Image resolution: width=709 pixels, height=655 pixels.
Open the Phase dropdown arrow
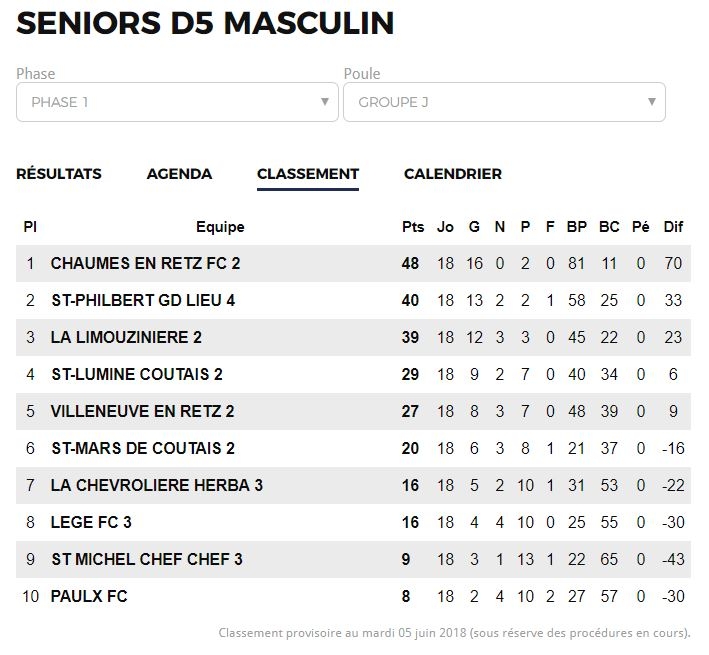tap(325, 102)
